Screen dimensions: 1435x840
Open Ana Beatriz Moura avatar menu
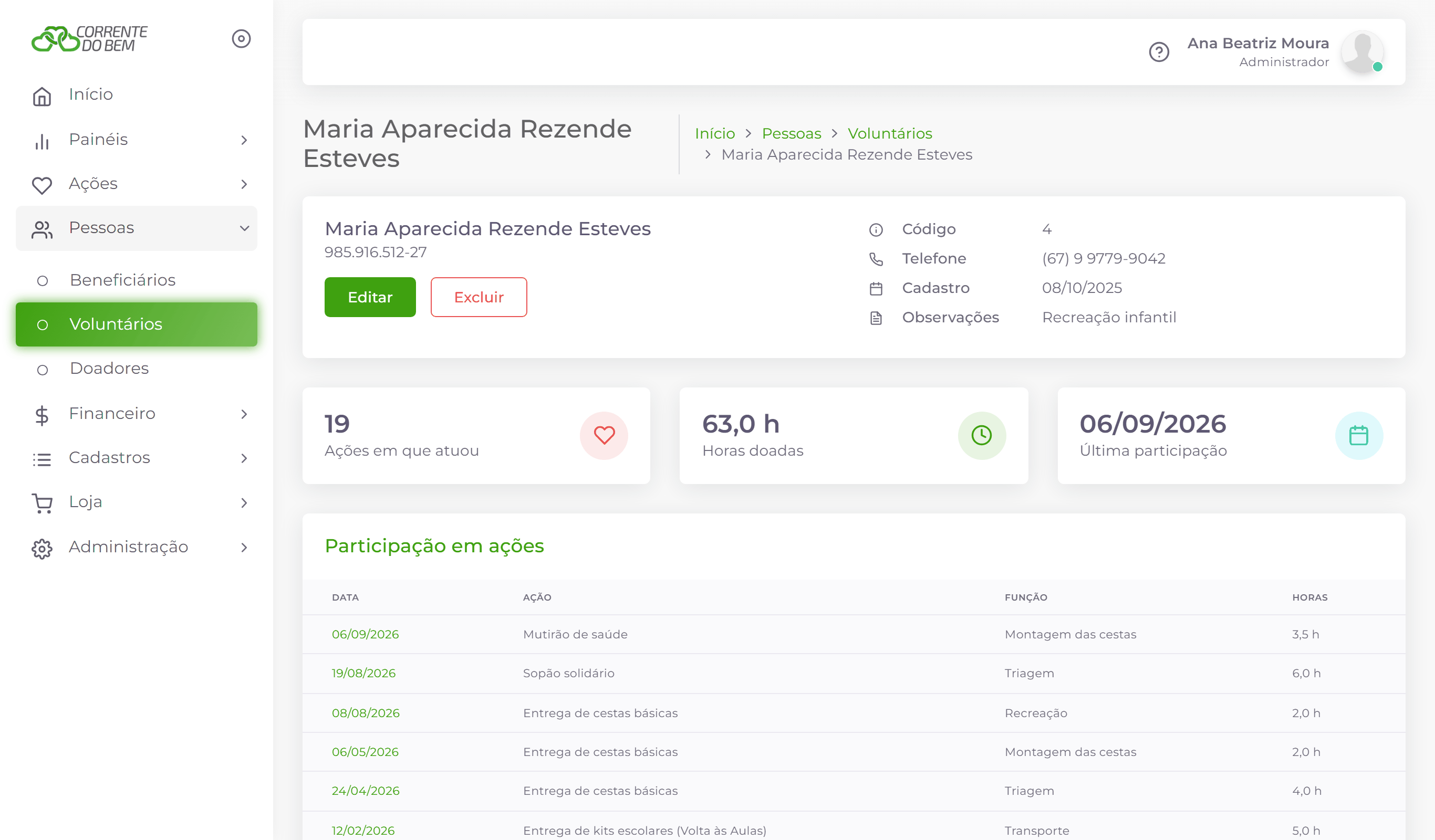1362,52
